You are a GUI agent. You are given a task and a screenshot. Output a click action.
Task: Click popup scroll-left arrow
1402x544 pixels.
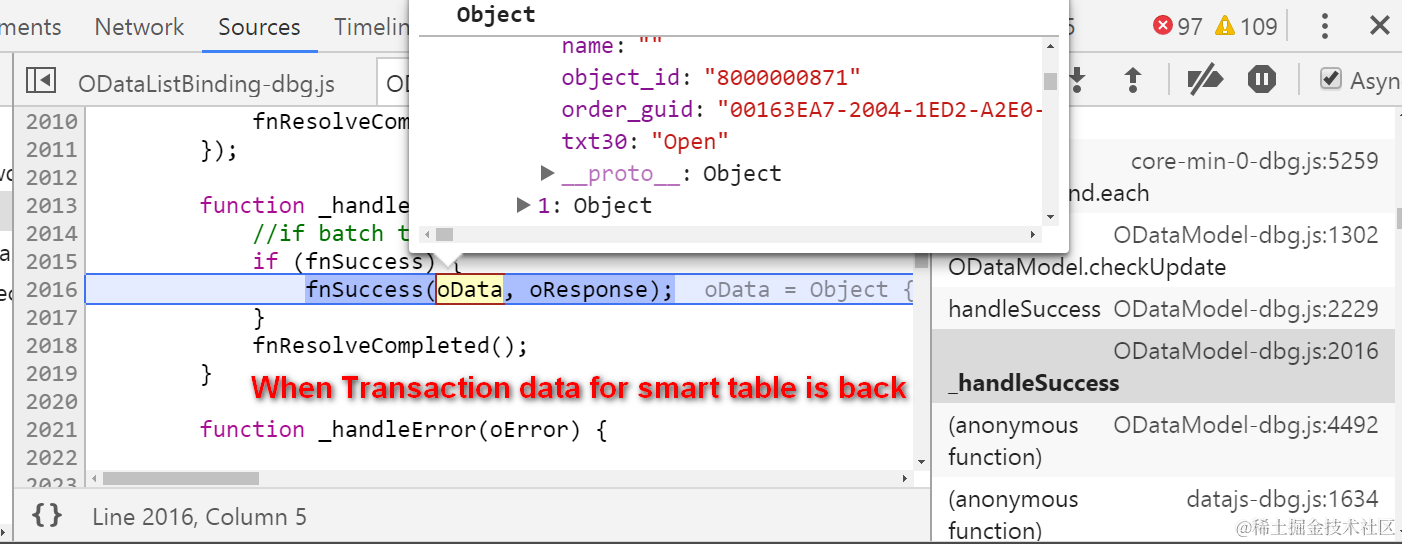427,234
